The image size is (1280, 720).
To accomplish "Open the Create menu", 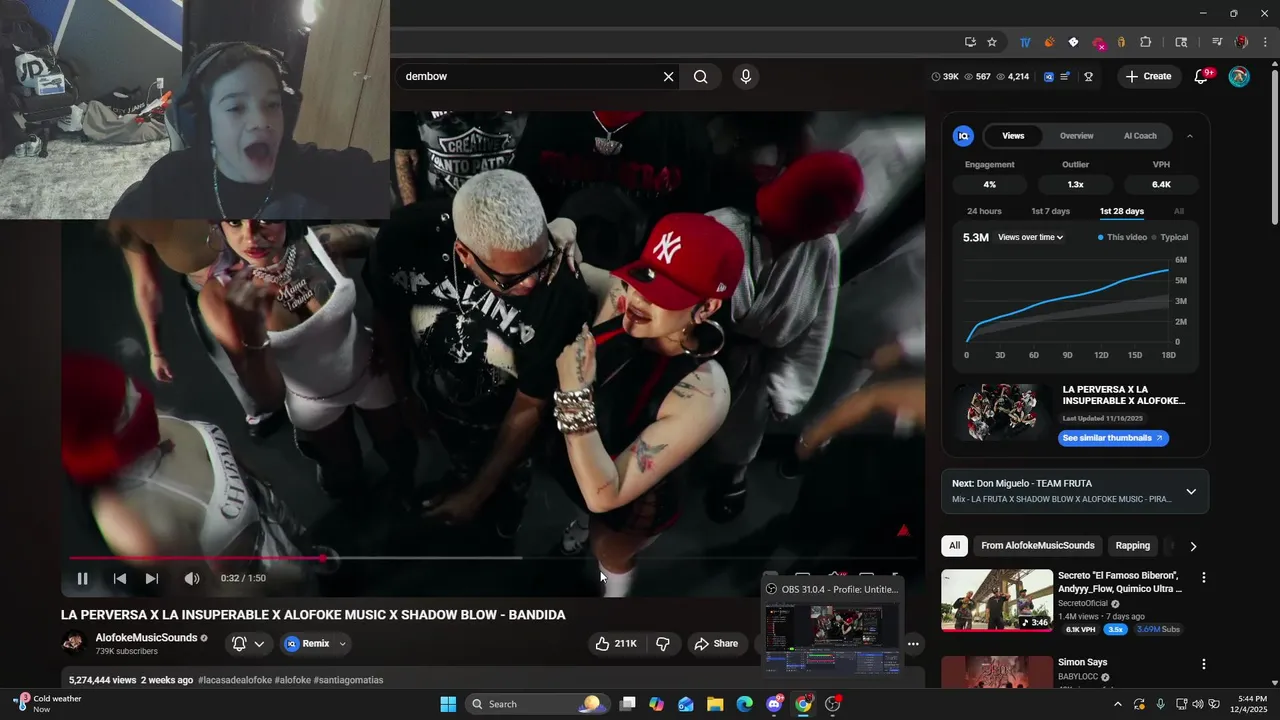I will click(x=1148, y=76).
